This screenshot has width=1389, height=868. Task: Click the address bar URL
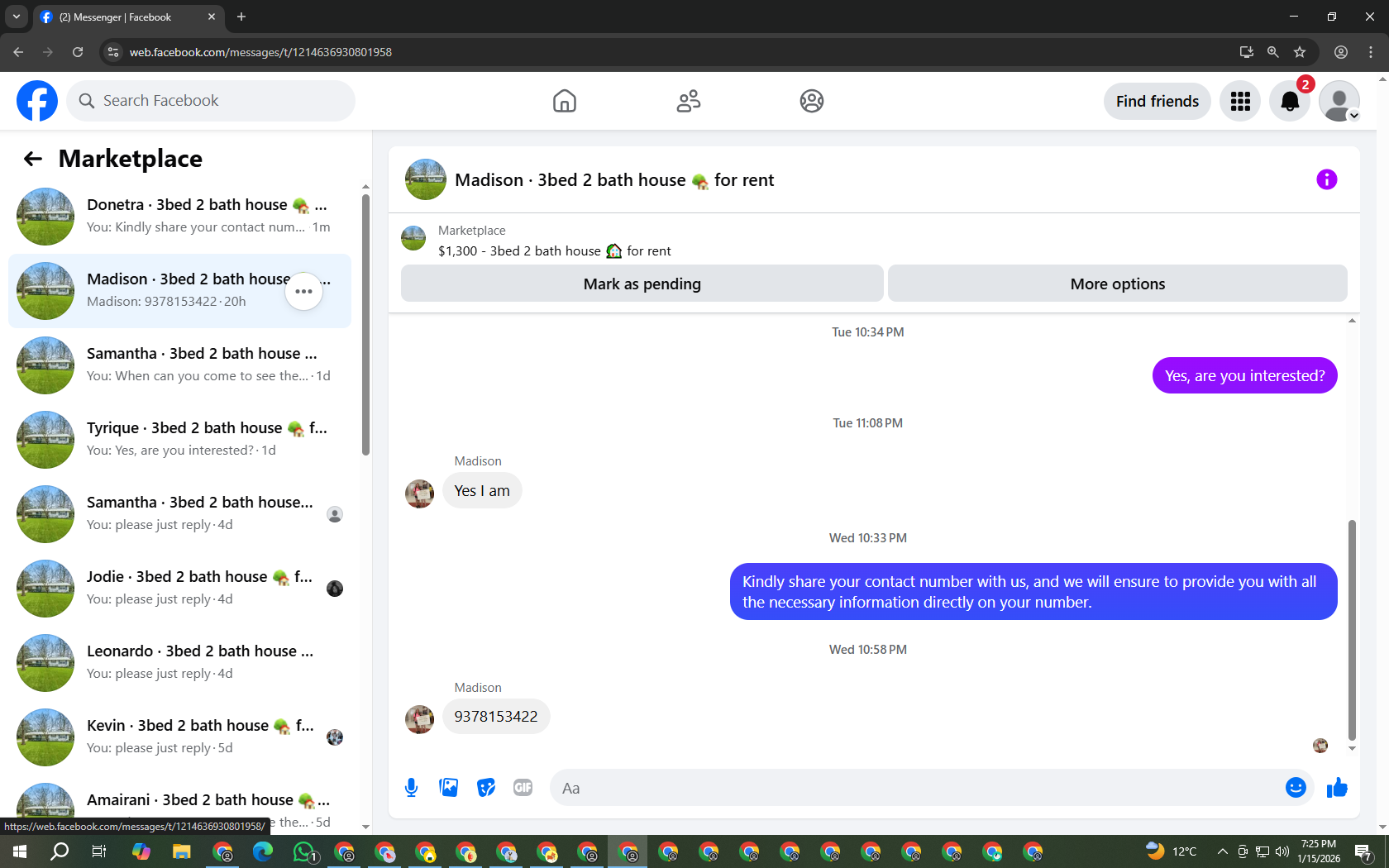click(x=260, y=52)
